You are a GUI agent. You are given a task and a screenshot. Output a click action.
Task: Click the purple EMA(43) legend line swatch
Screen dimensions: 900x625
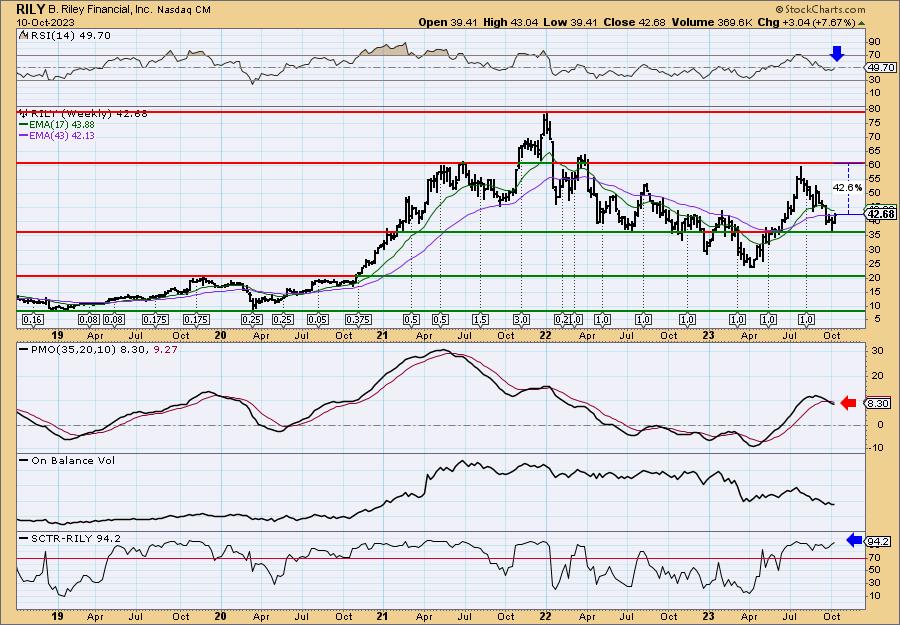tap(23, 136)
